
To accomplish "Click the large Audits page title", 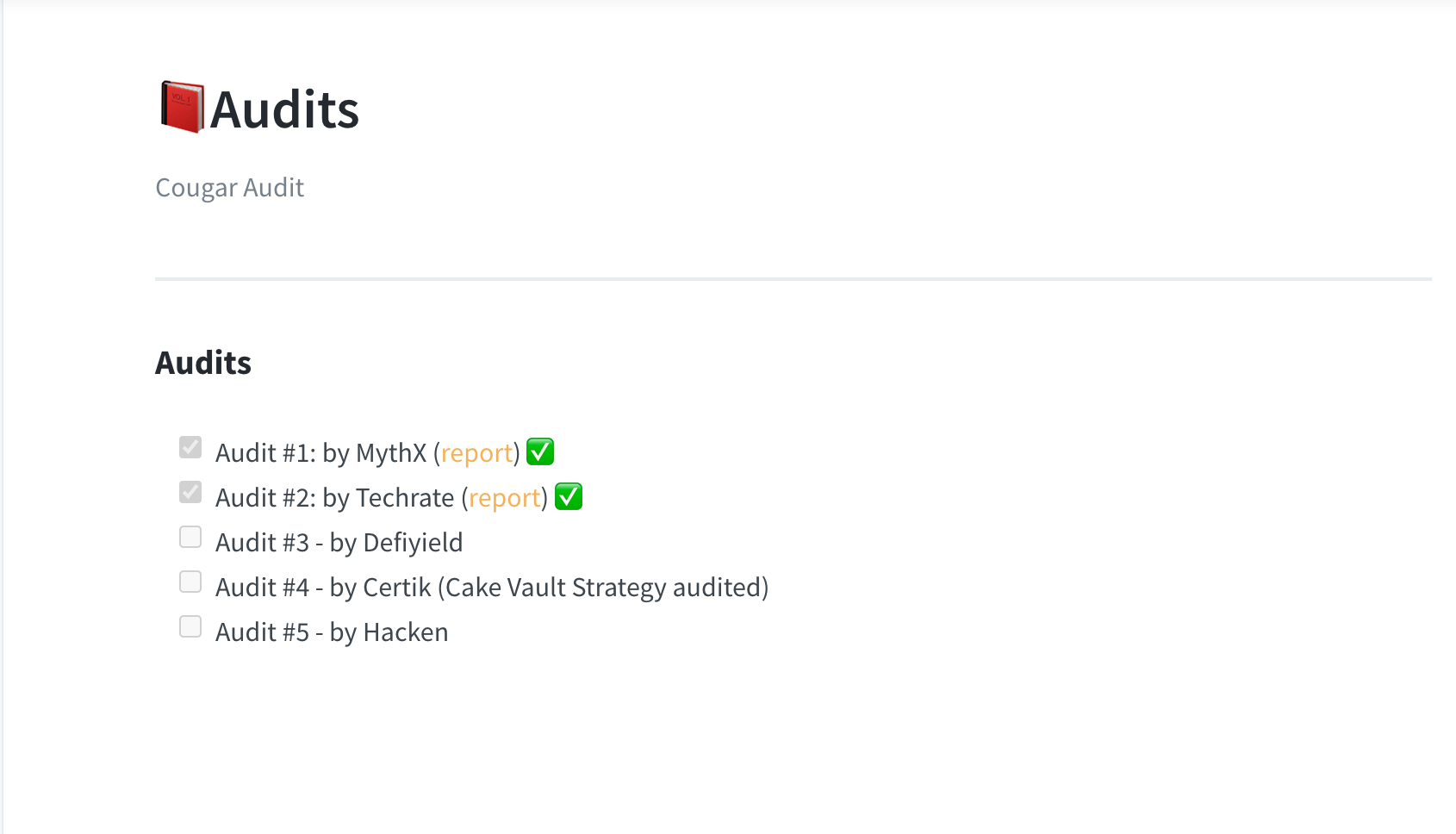I will (284, 109).
